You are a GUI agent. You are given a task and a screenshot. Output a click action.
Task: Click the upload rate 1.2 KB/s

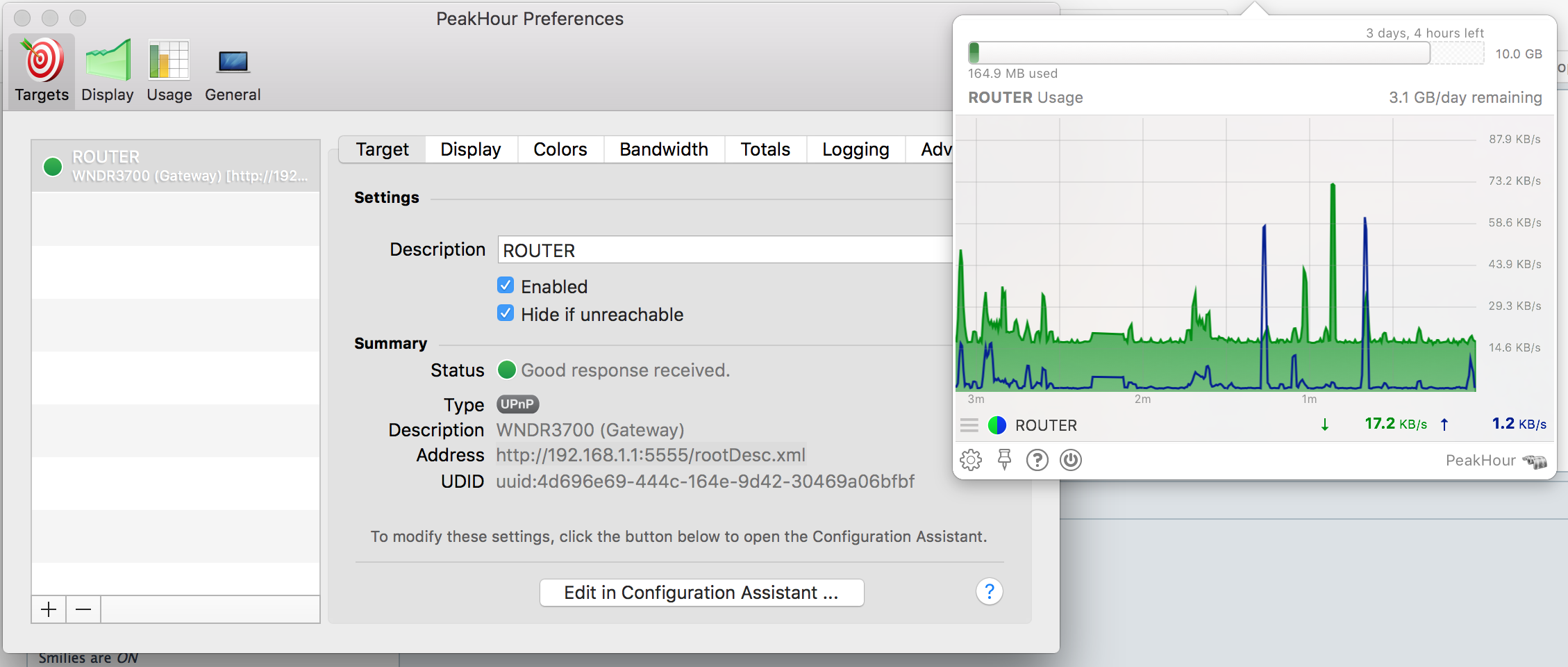(1519, 424)
